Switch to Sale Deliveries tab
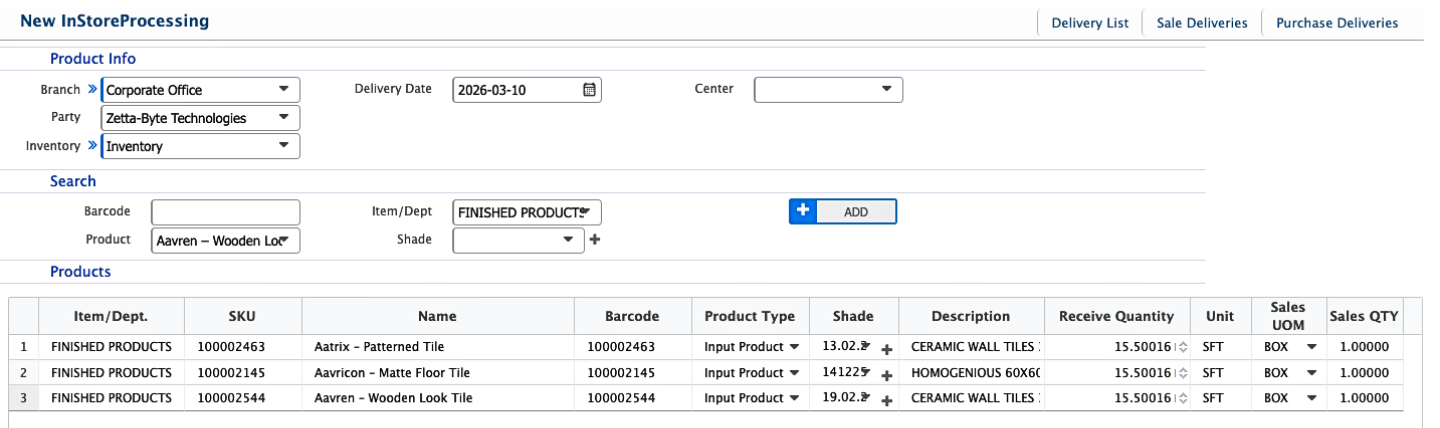 [x=1201, y=23]
